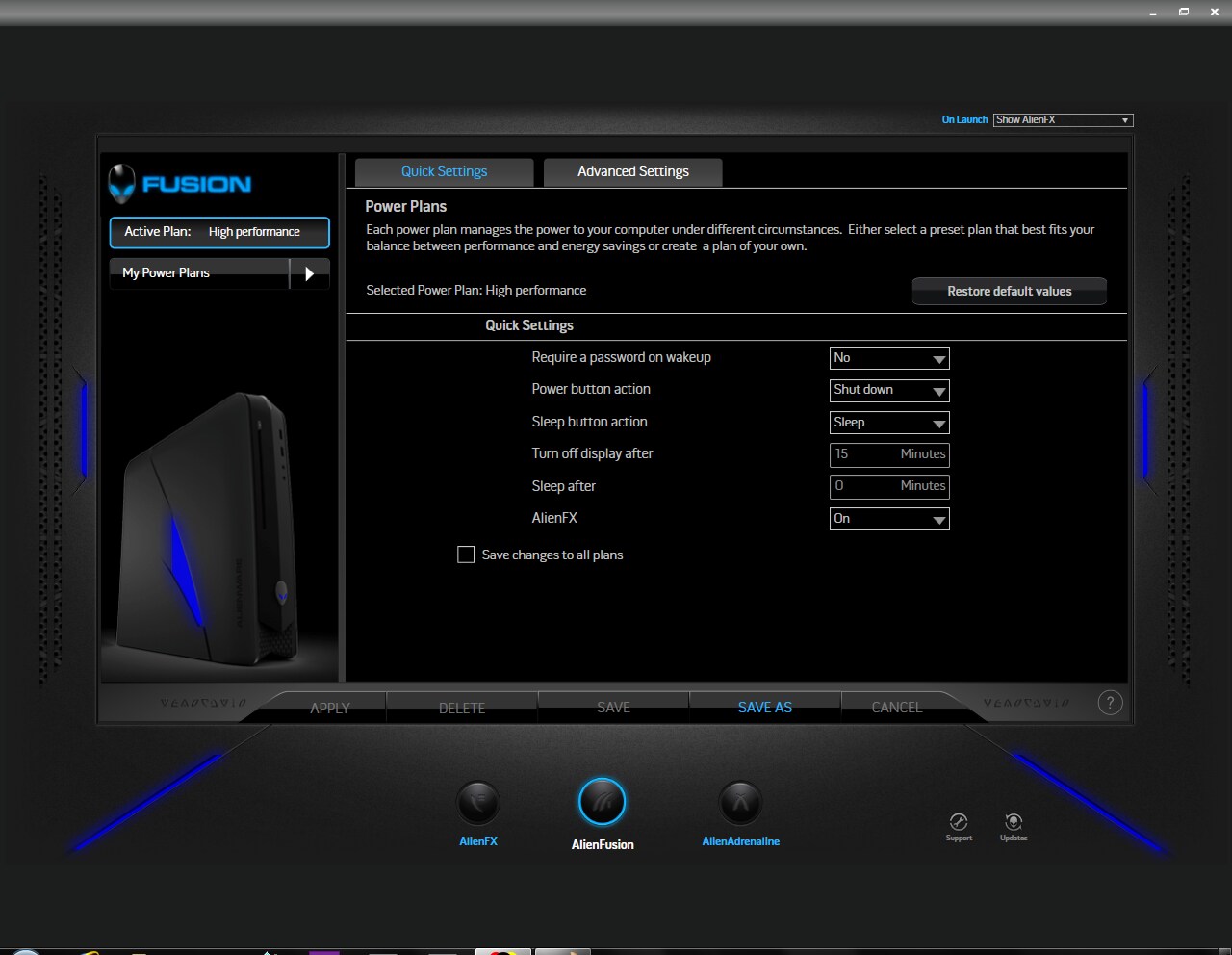
Task: Edit Turn off display after minutes field
Action: point(889,454)
